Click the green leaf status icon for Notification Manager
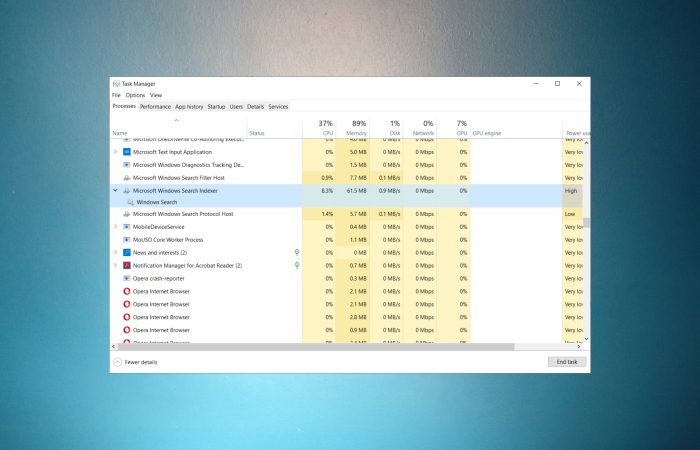The width and height of the screenshot is (700, 450). (x=297, y=266)
